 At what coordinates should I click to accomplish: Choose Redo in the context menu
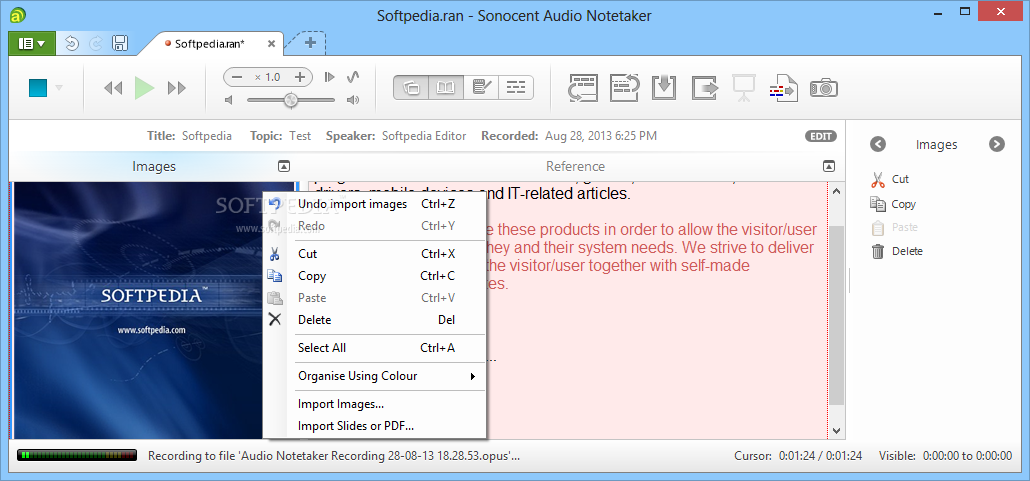click(374, 226)
